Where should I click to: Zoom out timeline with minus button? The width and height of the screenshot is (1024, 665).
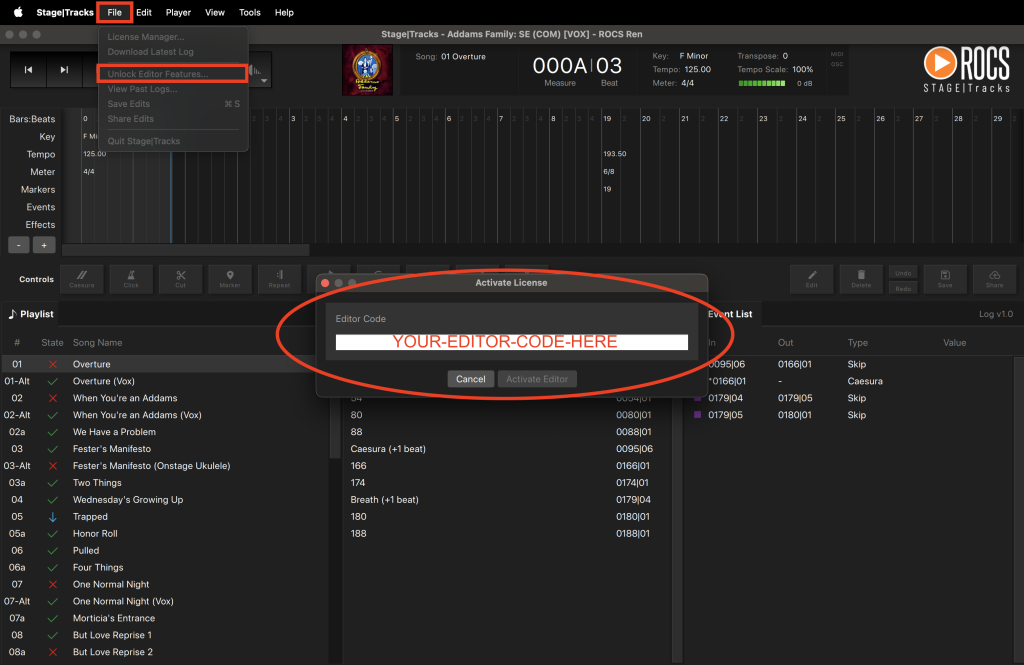click(18, 245)
